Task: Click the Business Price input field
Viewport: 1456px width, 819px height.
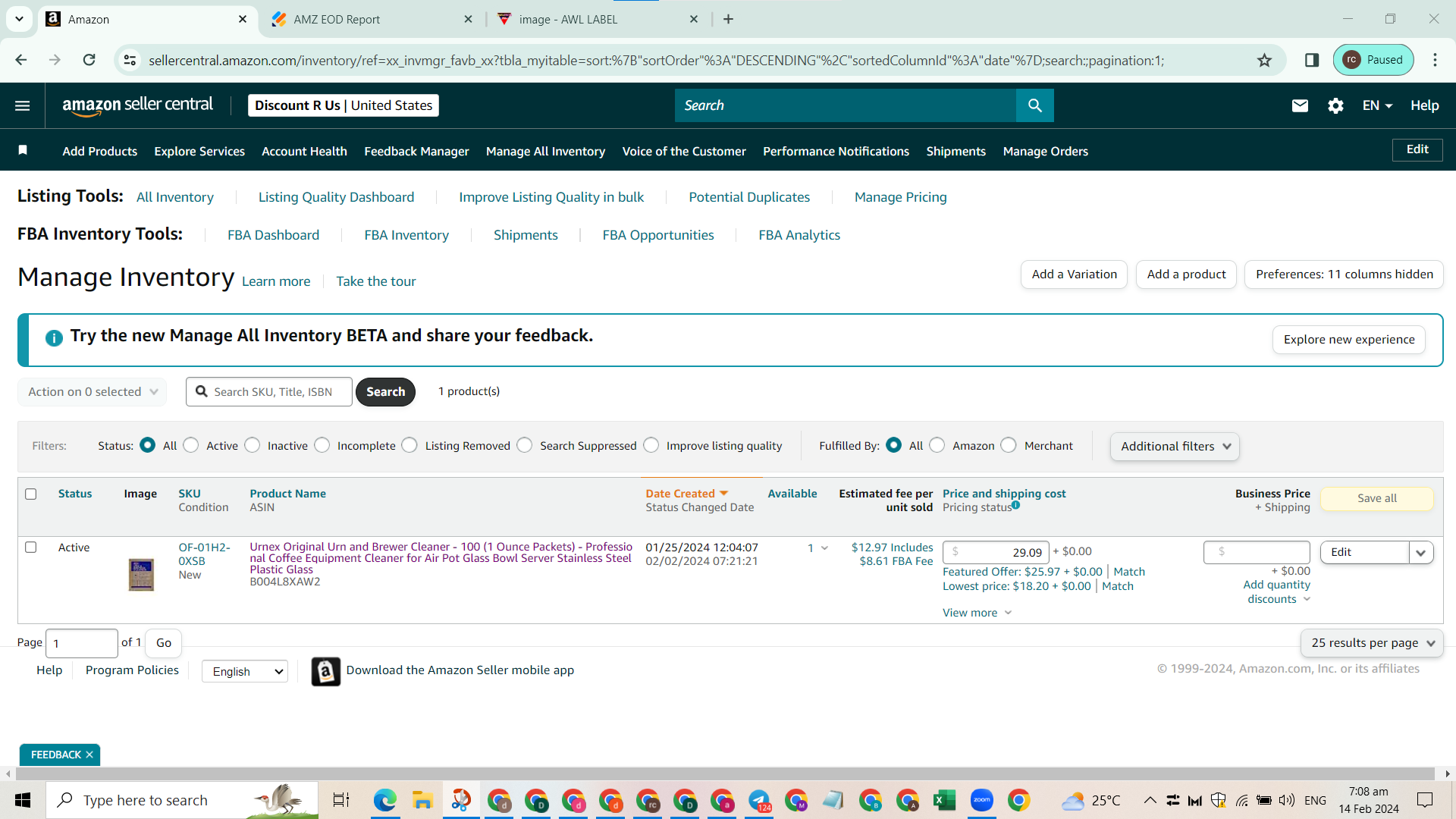Action: (1257, 552)
